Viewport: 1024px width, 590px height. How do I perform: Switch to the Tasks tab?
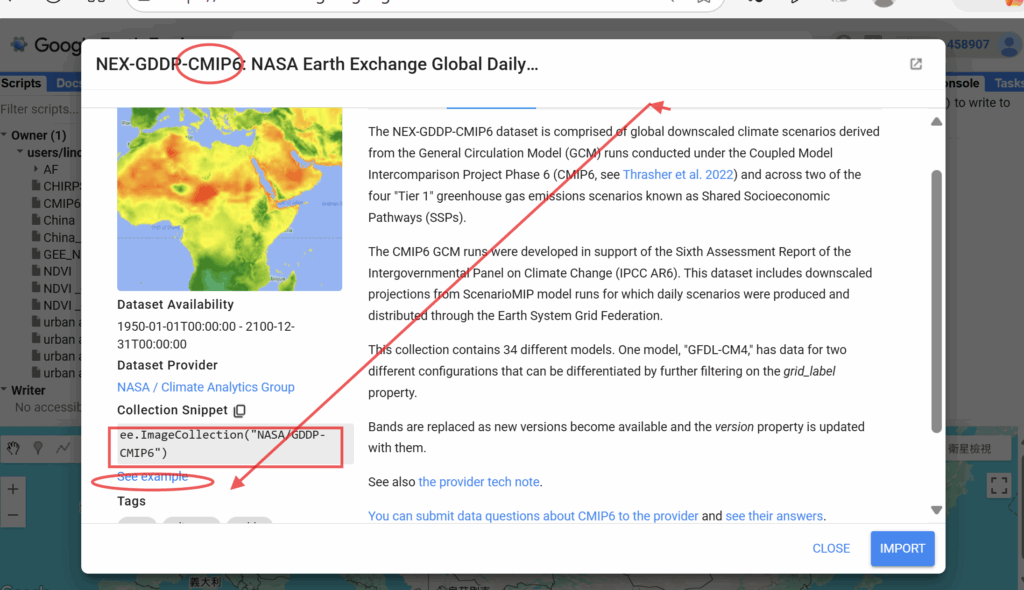1007,84
